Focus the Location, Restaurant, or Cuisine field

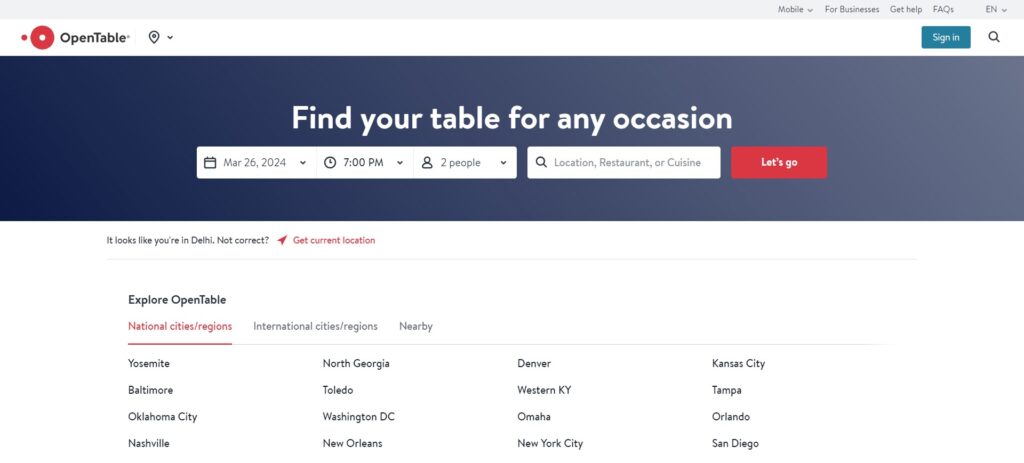click(624, 163)
